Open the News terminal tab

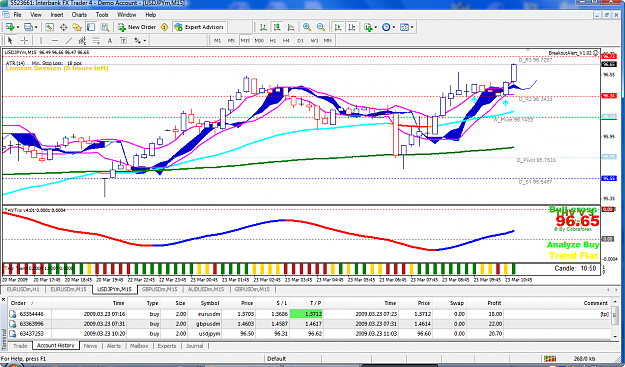tap(90, 345)
